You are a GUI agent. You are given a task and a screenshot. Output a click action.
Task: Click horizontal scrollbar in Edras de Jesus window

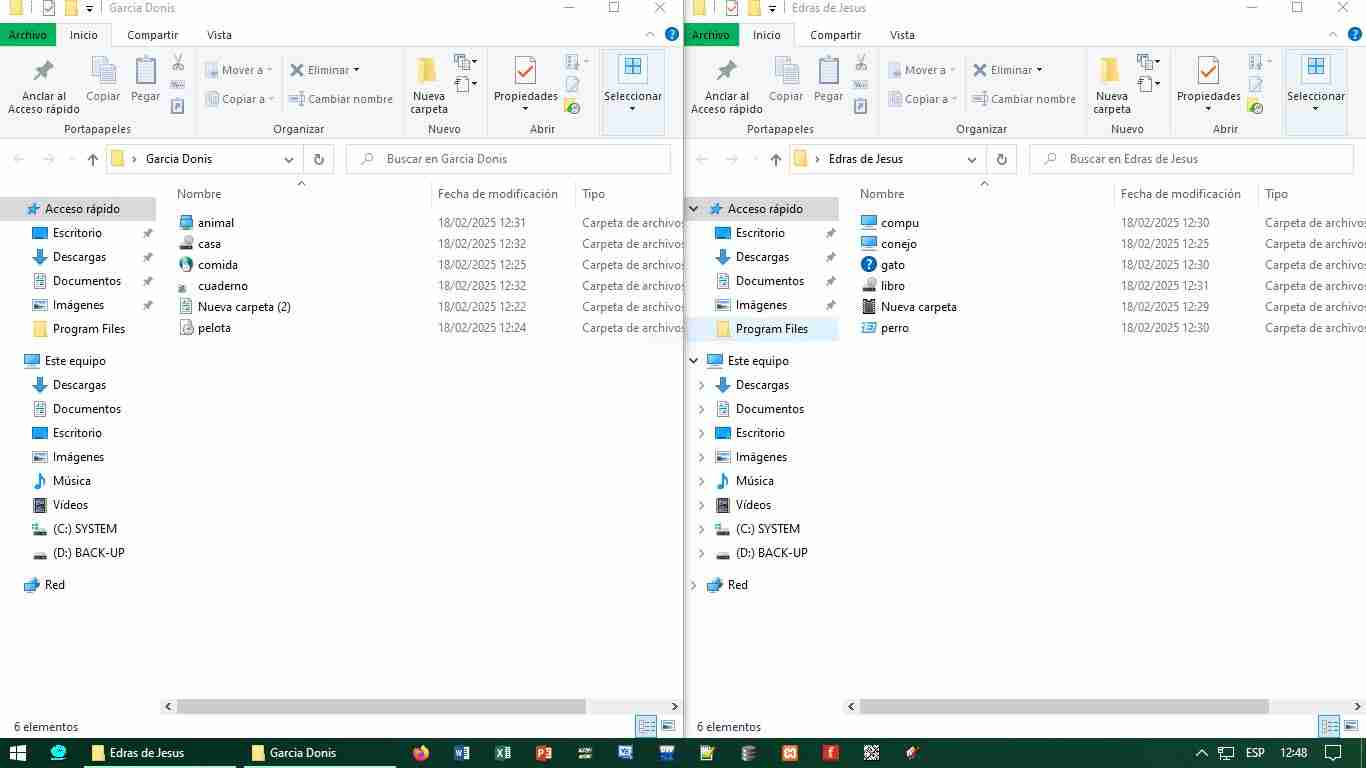[1064, 706]
